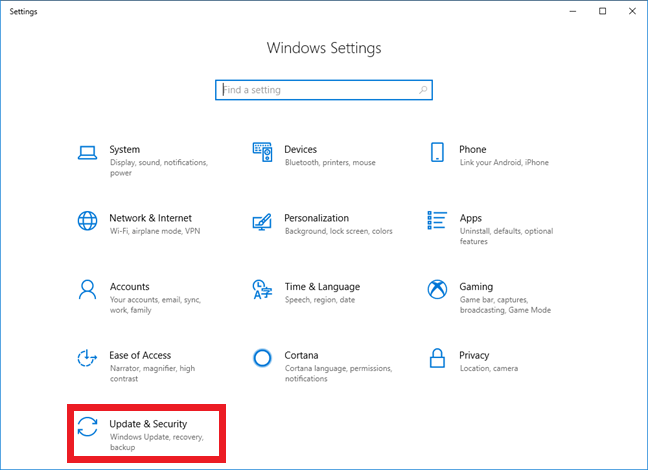648x470 pixels.
Task: Click 'Speech, region, date' description
Action: click(320, 300)
